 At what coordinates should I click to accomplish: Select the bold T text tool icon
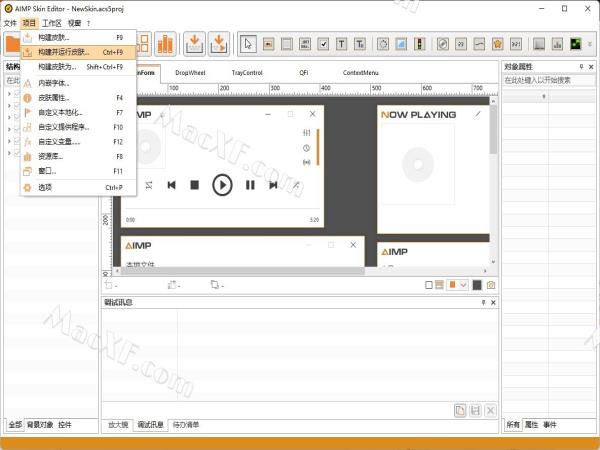tap(342, 44)
